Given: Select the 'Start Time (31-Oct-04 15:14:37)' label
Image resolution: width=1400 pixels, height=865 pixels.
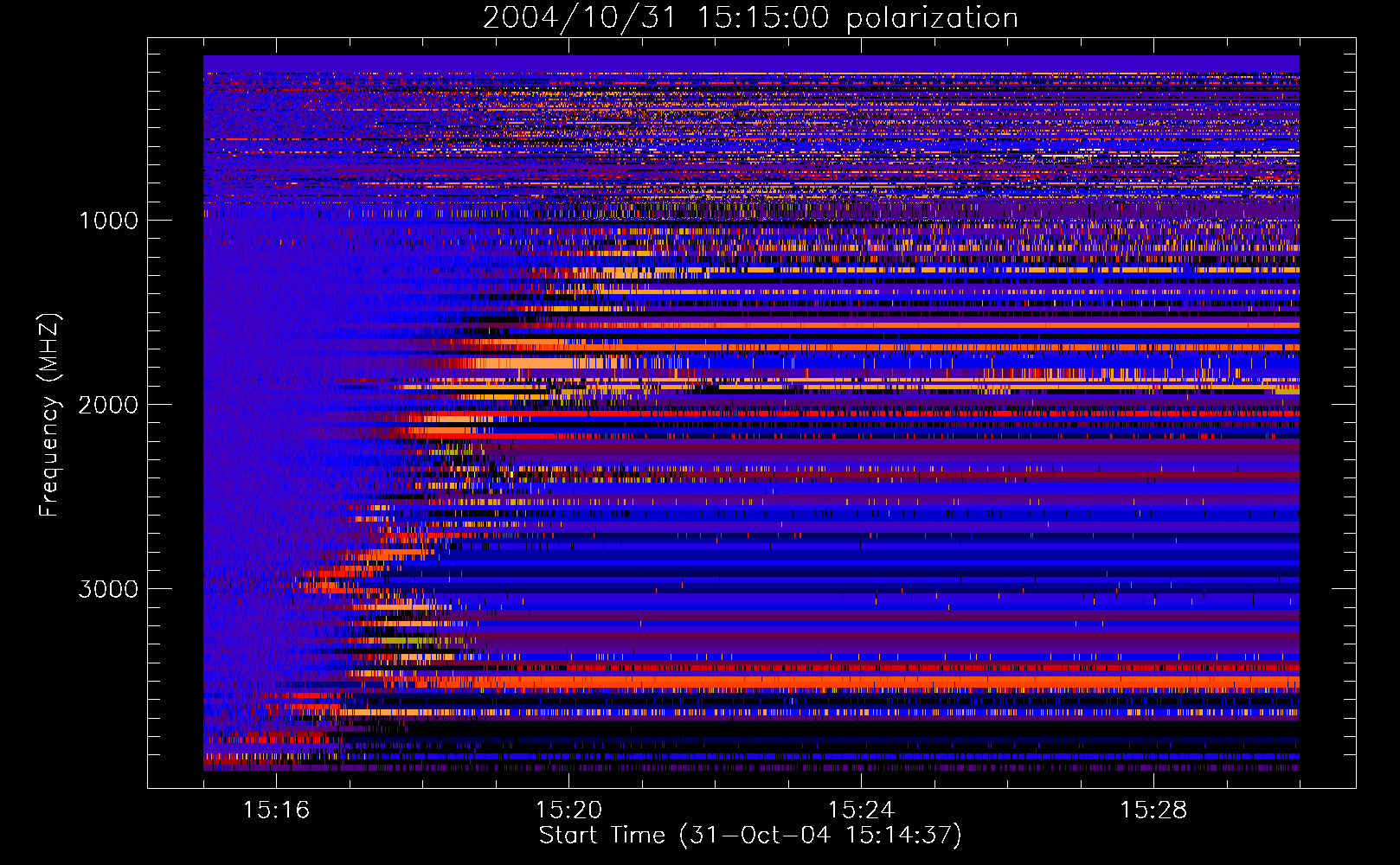Looking at the screenshot, I should tap(750, 836).
